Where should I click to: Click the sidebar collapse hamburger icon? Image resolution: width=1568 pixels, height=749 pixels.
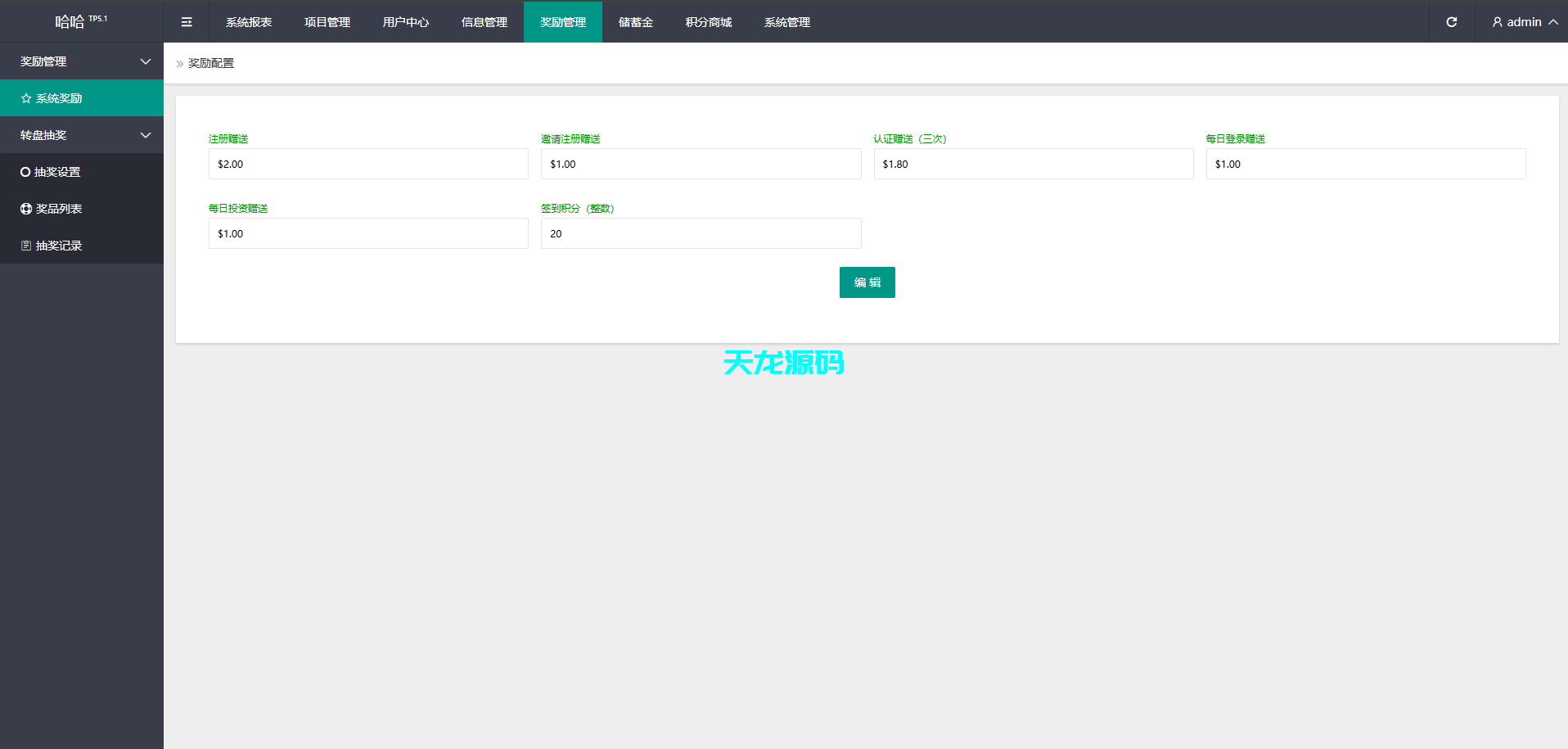[x=187, y=22]
